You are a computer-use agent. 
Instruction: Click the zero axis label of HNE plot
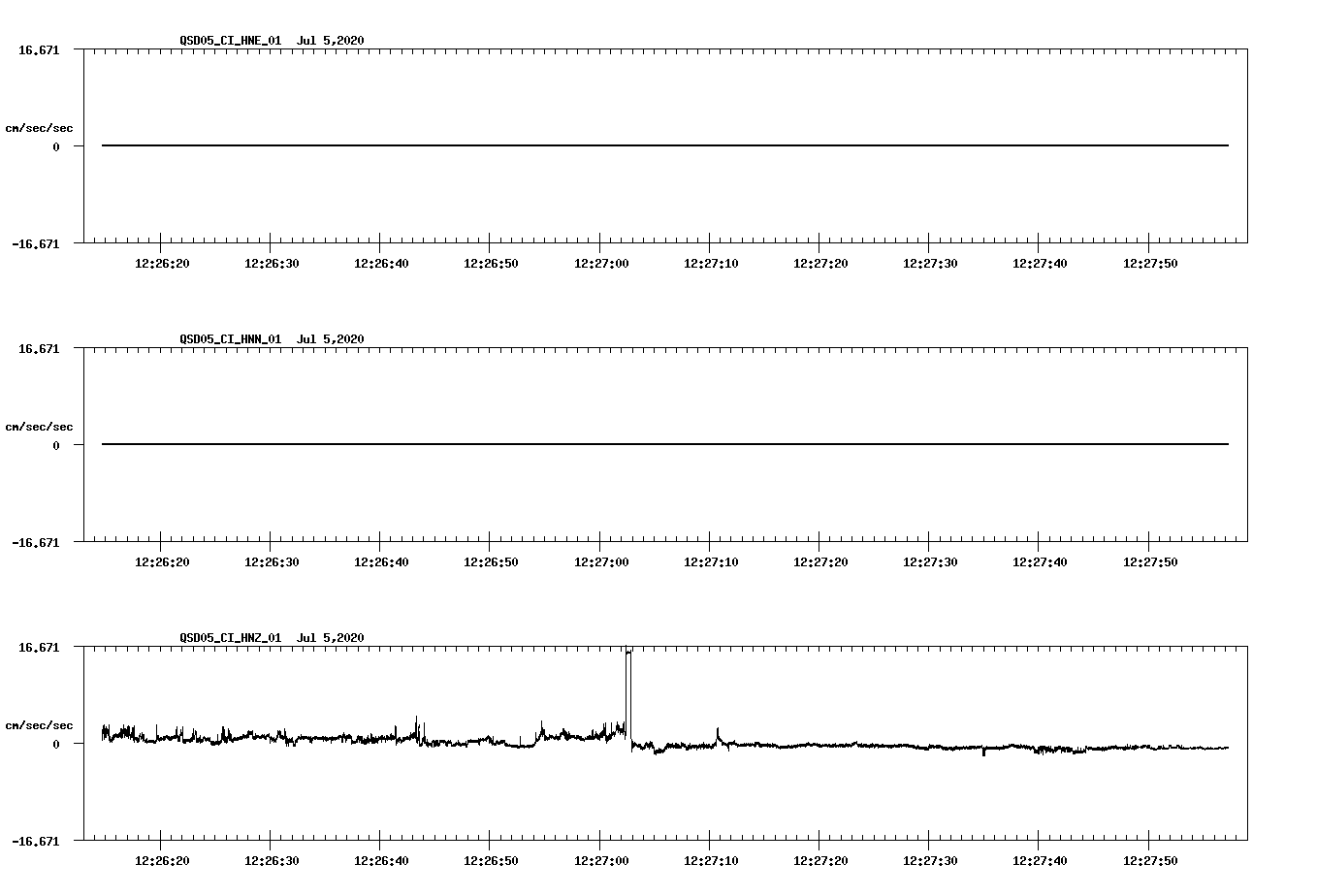[56, 147]
